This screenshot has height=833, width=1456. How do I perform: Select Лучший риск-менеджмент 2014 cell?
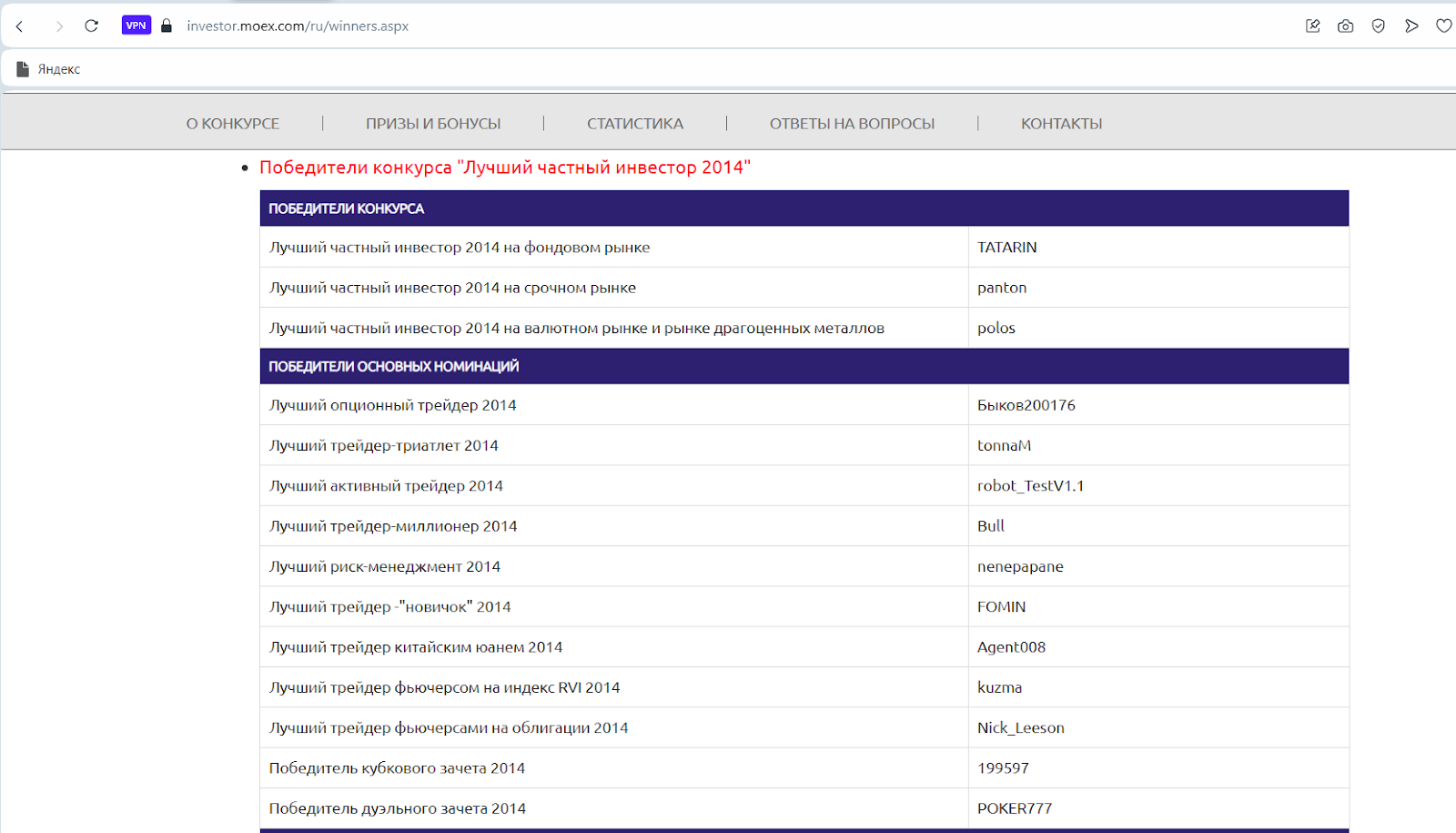click(614, 566)
